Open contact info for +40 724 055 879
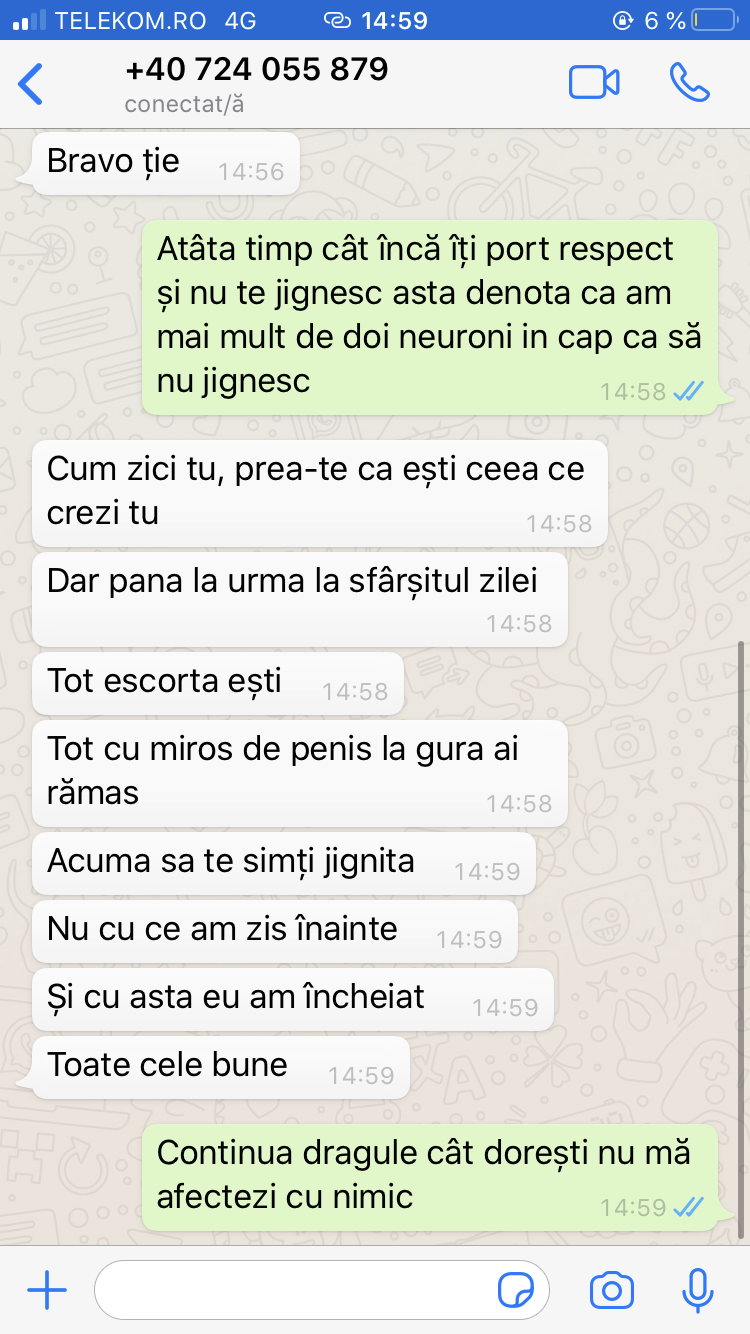Viewport: 750px width, 1334px height. pos(256,69)
